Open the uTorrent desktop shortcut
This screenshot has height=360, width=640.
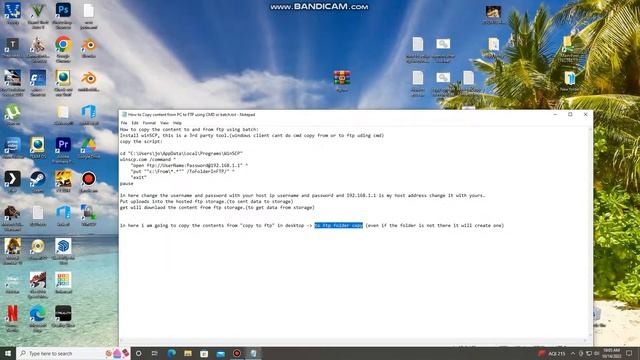[x=13, y=115]
